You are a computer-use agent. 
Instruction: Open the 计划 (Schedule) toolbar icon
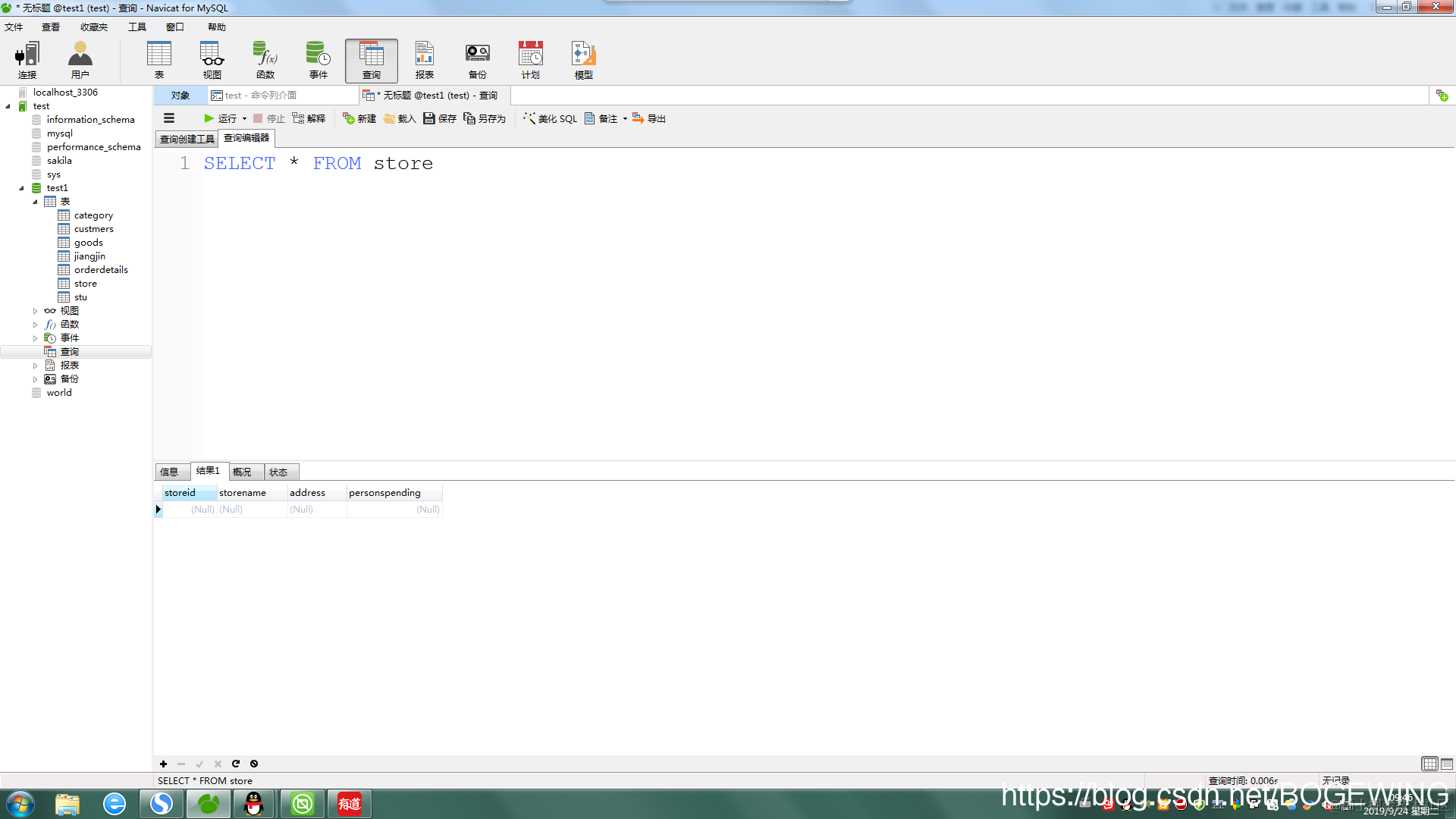(530, 60)
